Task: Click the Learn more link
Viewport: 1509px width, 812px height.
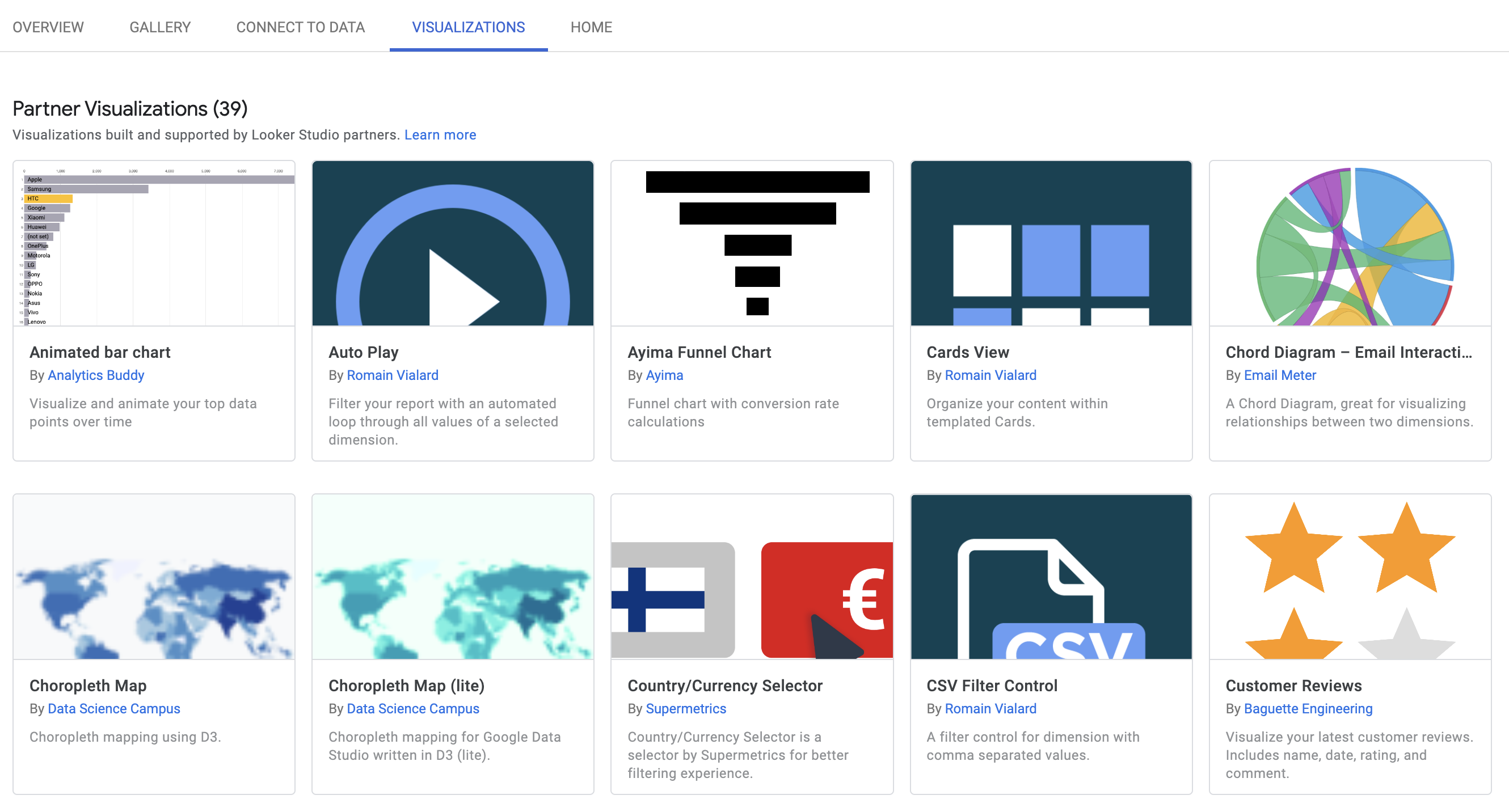Action: (x=440, y=134)
